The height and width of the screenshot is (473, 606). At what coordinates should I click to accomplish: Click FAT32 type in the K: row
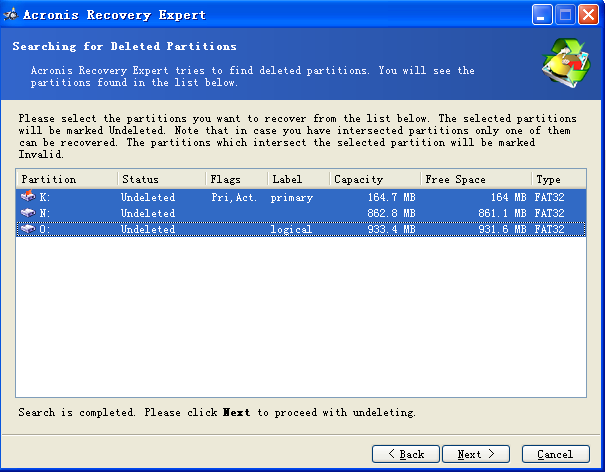[549, 197]
